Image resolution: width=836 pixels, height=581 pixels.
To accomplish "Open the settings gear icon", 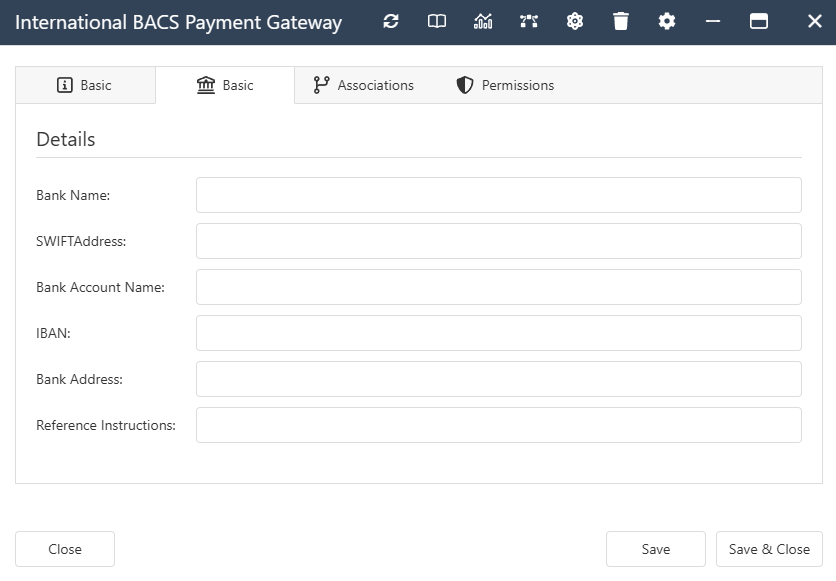I will pos(667,21).
